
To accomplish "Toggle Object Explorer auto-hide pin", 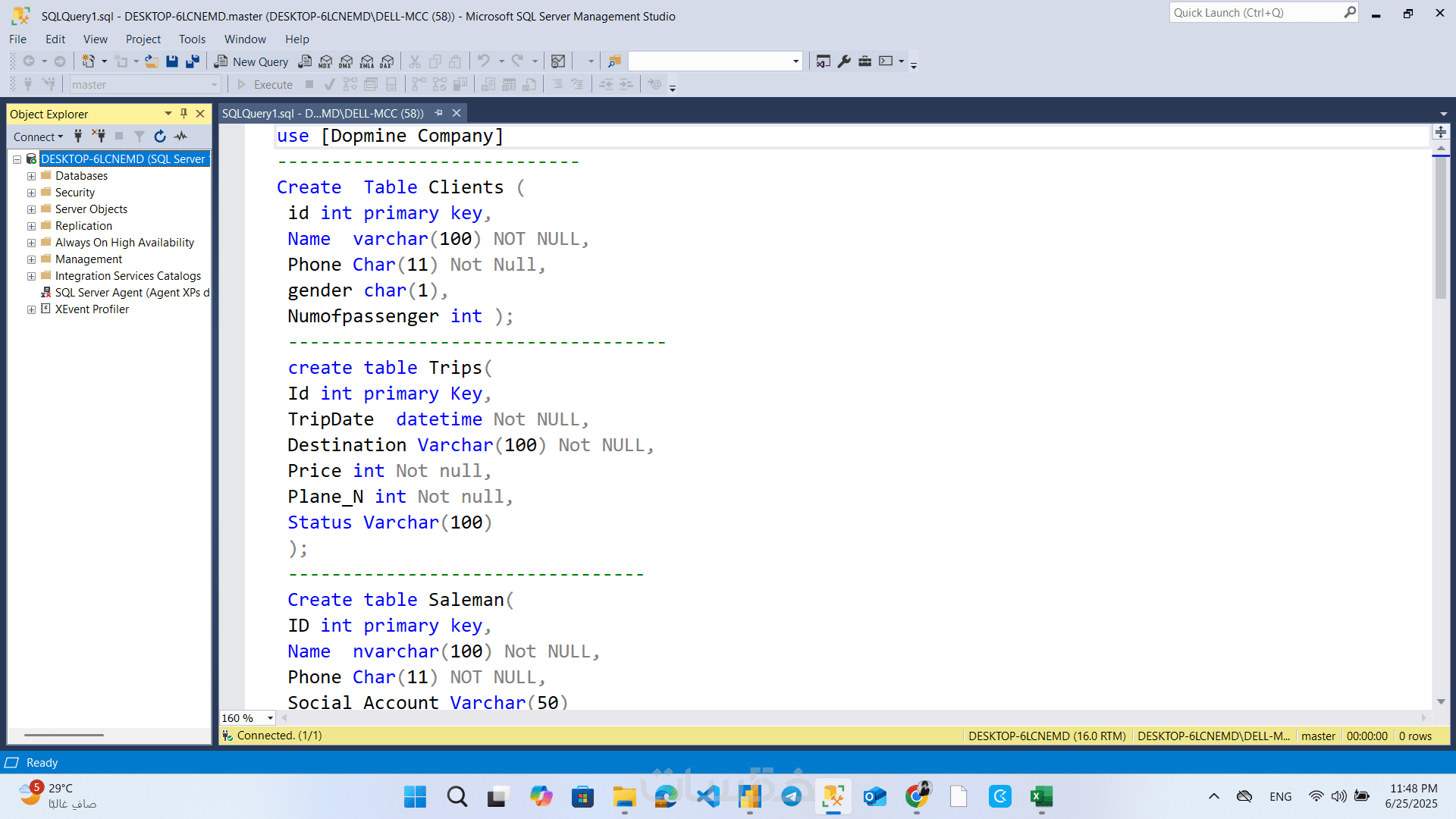I will tap(184, 114).
